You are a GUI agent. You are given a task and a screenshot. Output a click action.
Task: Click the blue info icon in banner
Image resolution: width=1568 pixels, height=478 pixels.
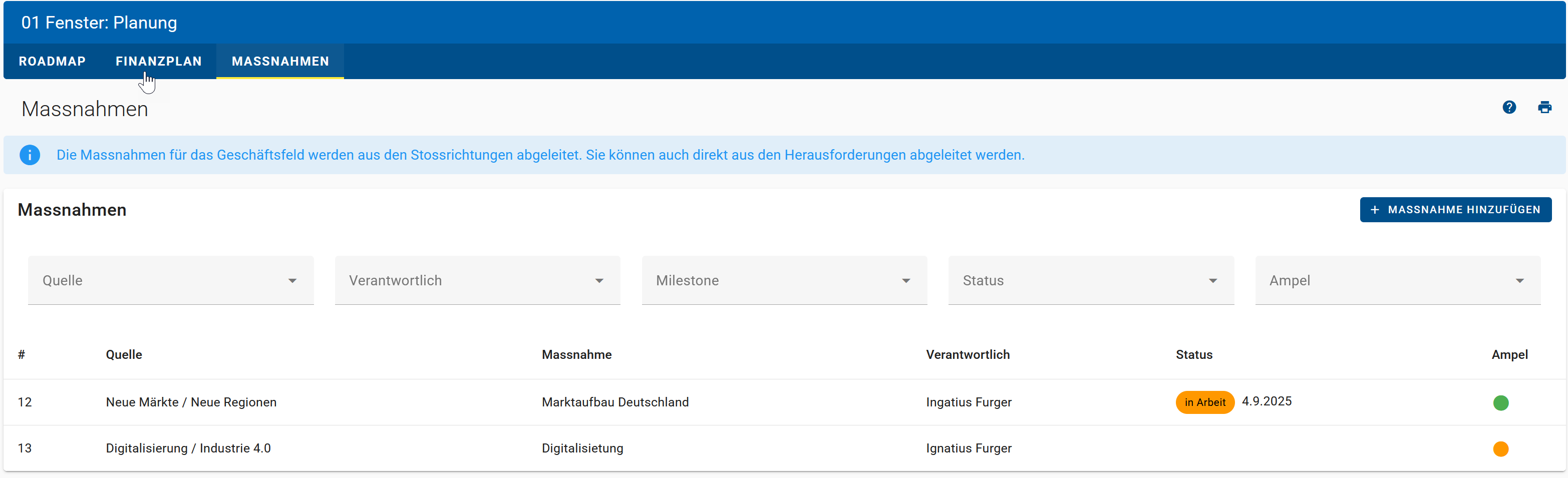[x=30, y=155]
